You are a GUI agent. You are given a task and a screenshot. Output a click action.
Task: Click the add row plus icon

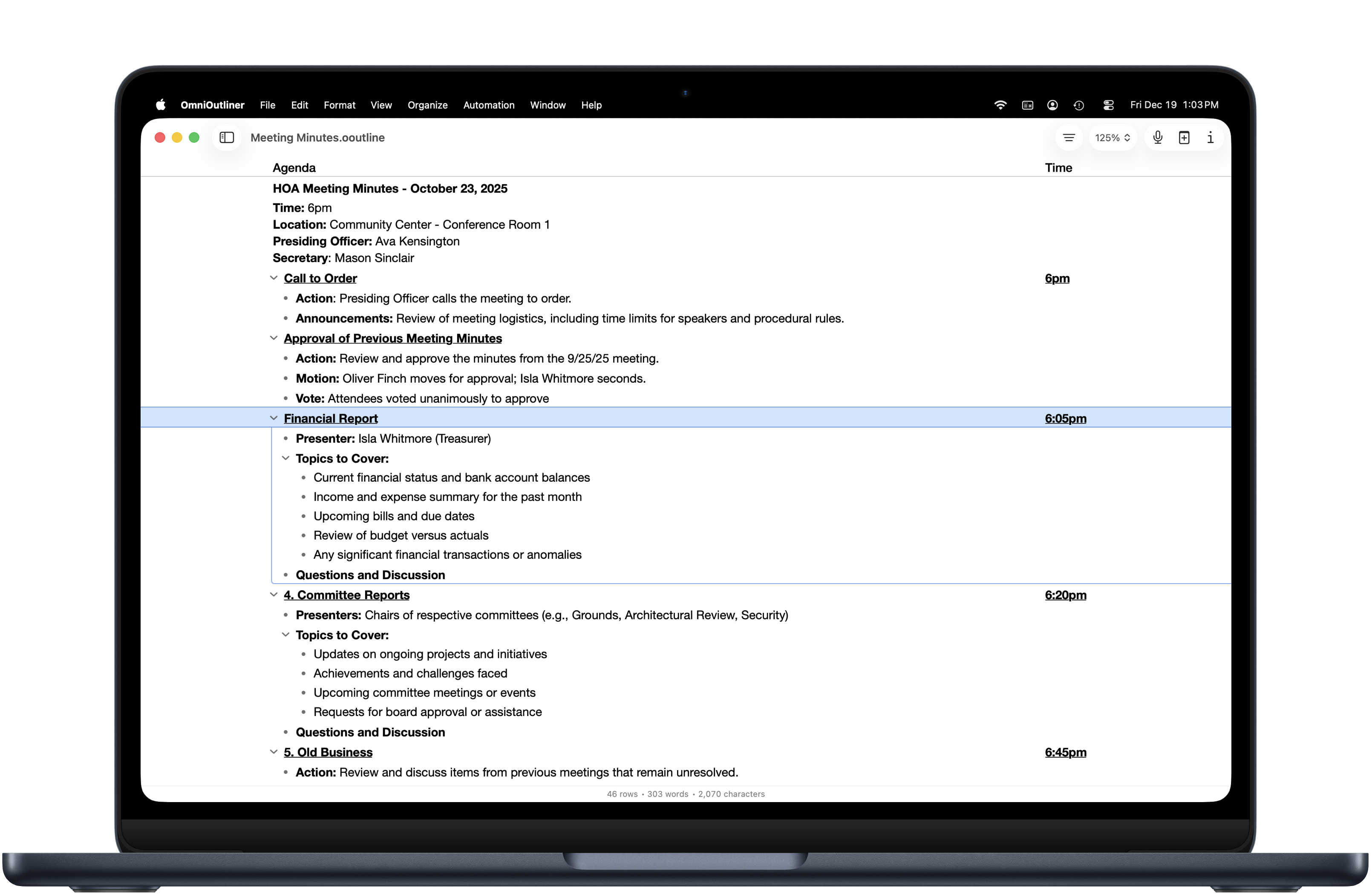point(1184,137)
